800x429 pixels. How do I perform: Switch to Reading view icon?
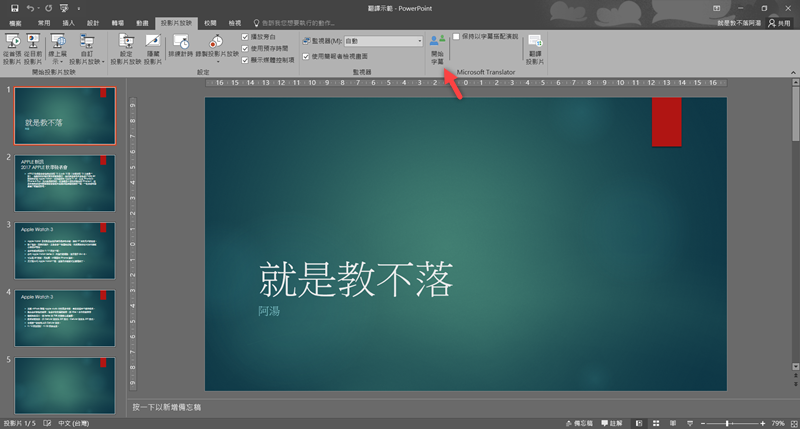[673, 423]
